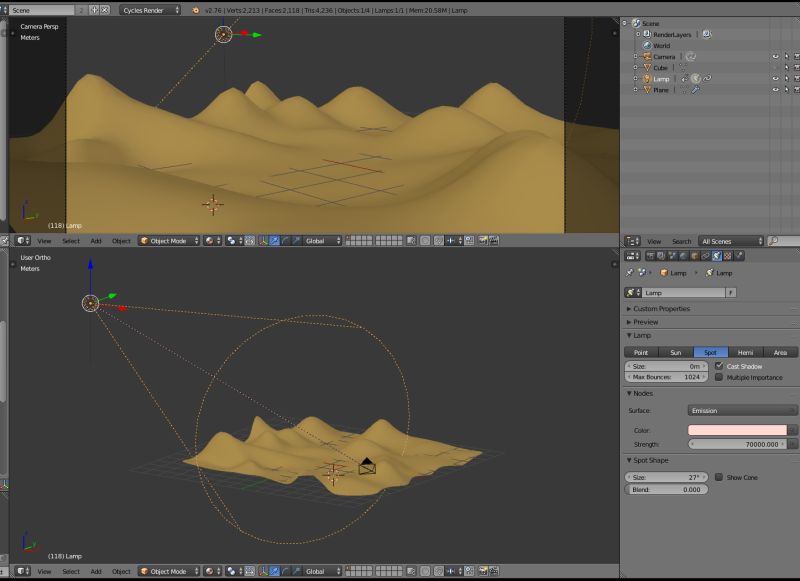Open Add menu in top viewport header
Image resolution: width=800 pixels, height=581 pixels.
pyautogui.click(x=96, y=241)
